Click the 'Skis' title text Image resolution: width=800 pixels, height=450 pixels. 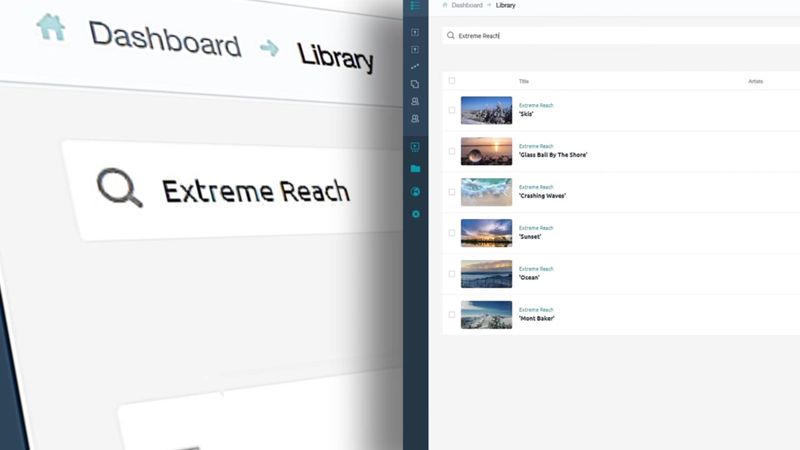[x=526, y=114]
